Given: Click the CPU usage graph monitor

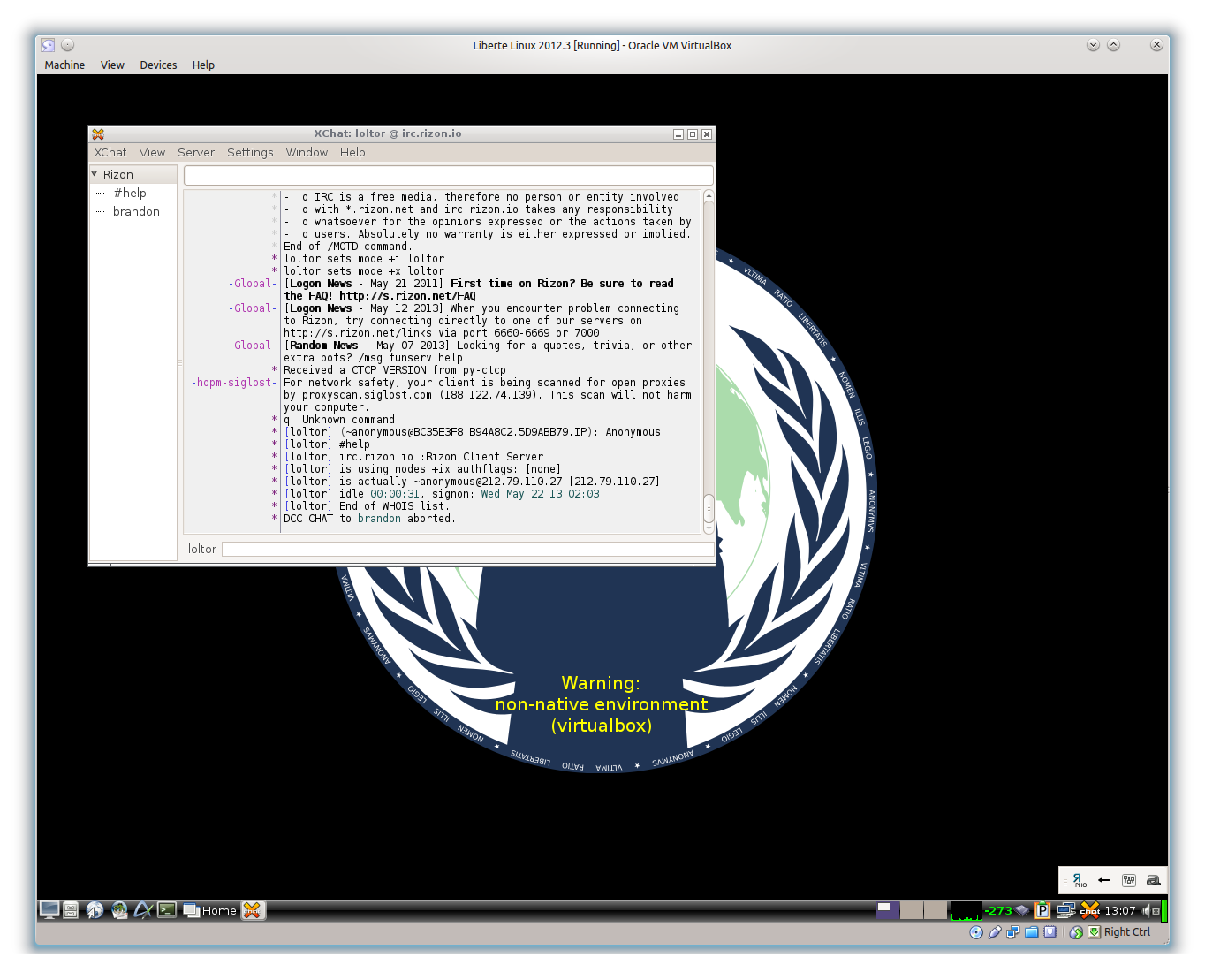Looking at the screenshot, I should pyautogui.click(x=965, y=911).
